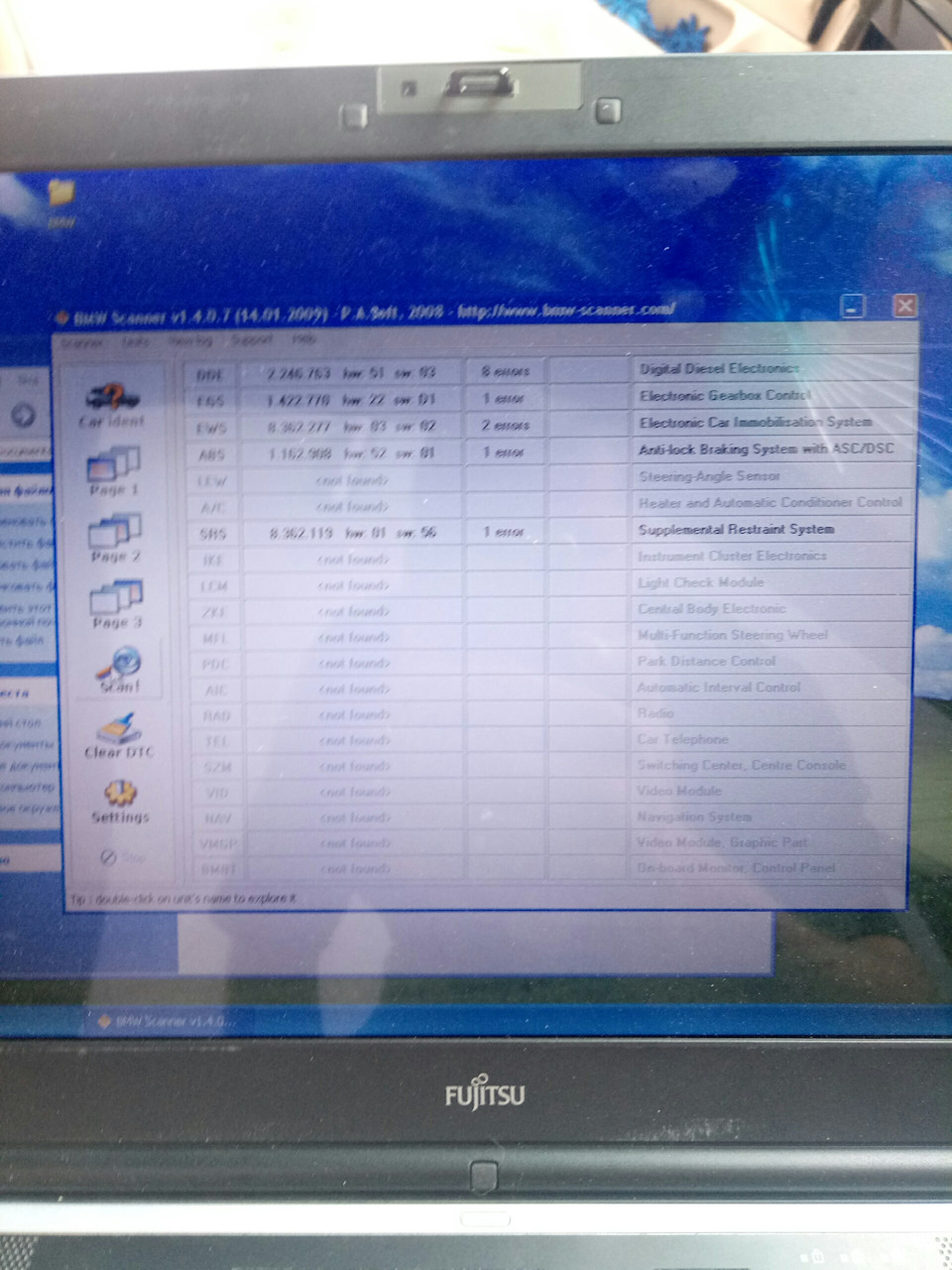Open the Scanner menu
Image resolution: width=952 pixels, height=1270 pixels.
pyautogui.click(x=82, y=341)
